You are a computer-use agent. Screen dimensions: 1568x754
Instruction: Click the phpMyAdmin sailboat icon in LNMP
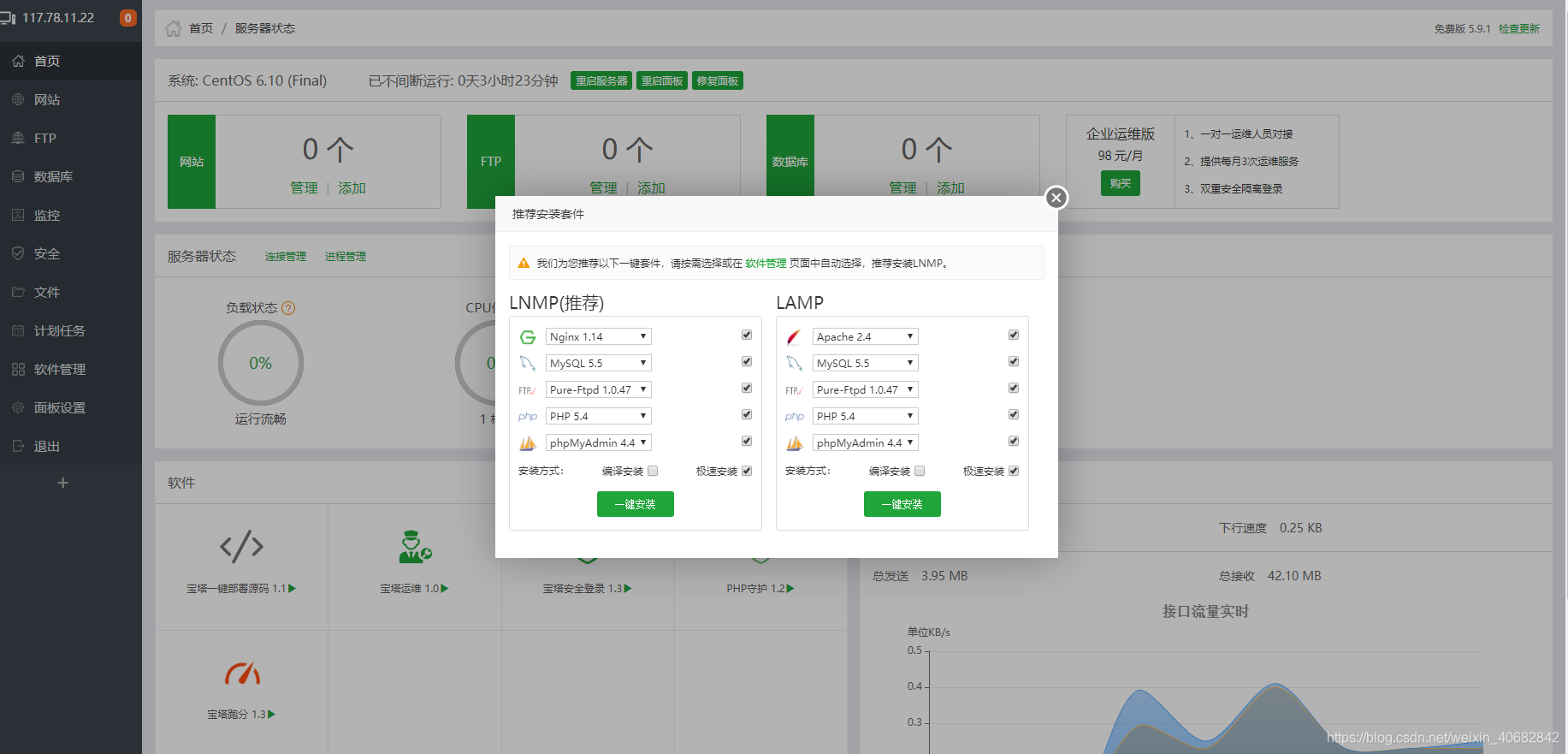(528, 443)
